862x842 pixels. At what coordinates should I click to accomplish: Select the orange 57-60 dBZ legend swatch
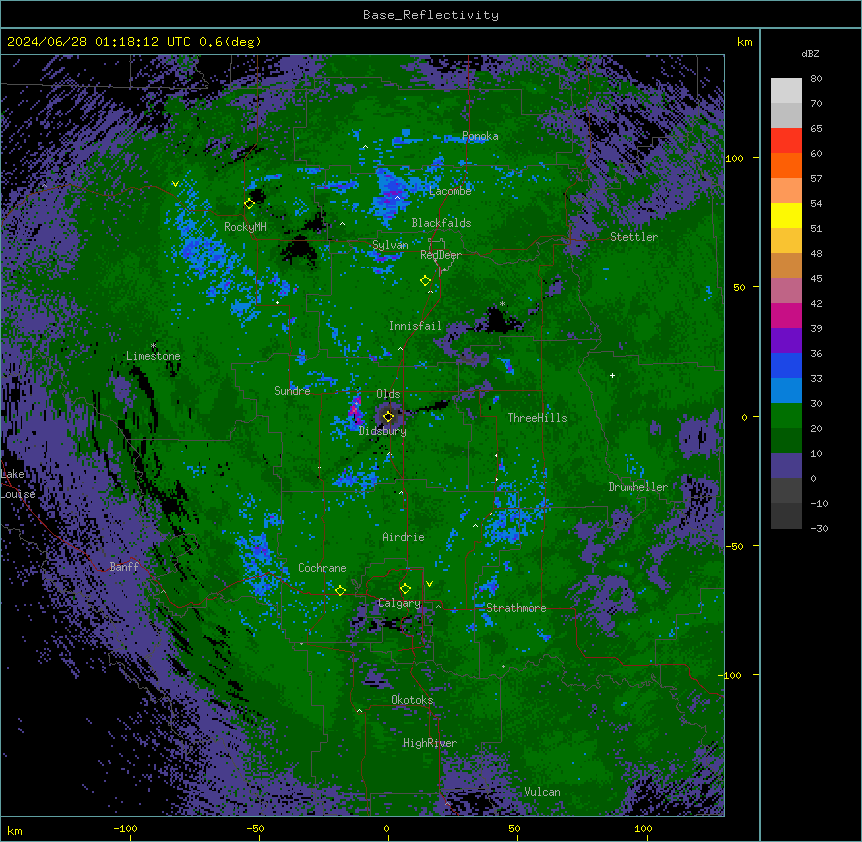point(786,165)
